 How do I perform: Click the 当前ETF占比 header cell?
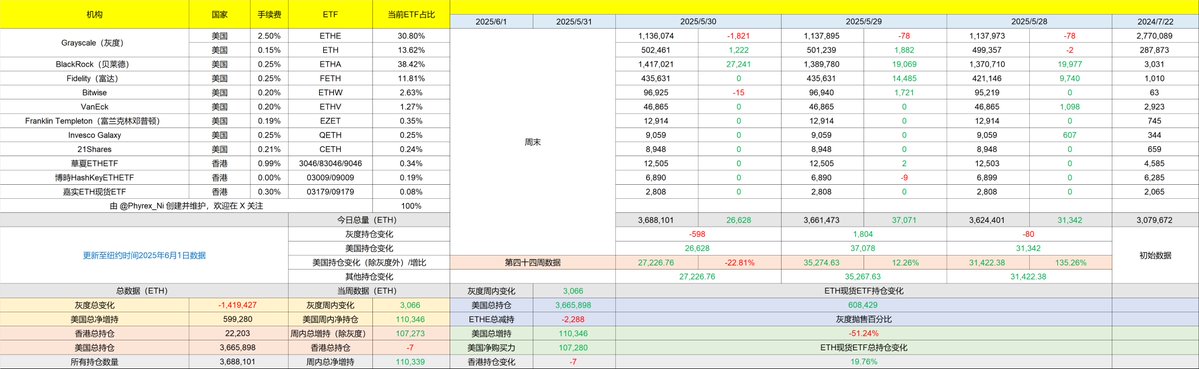point(411,15)
